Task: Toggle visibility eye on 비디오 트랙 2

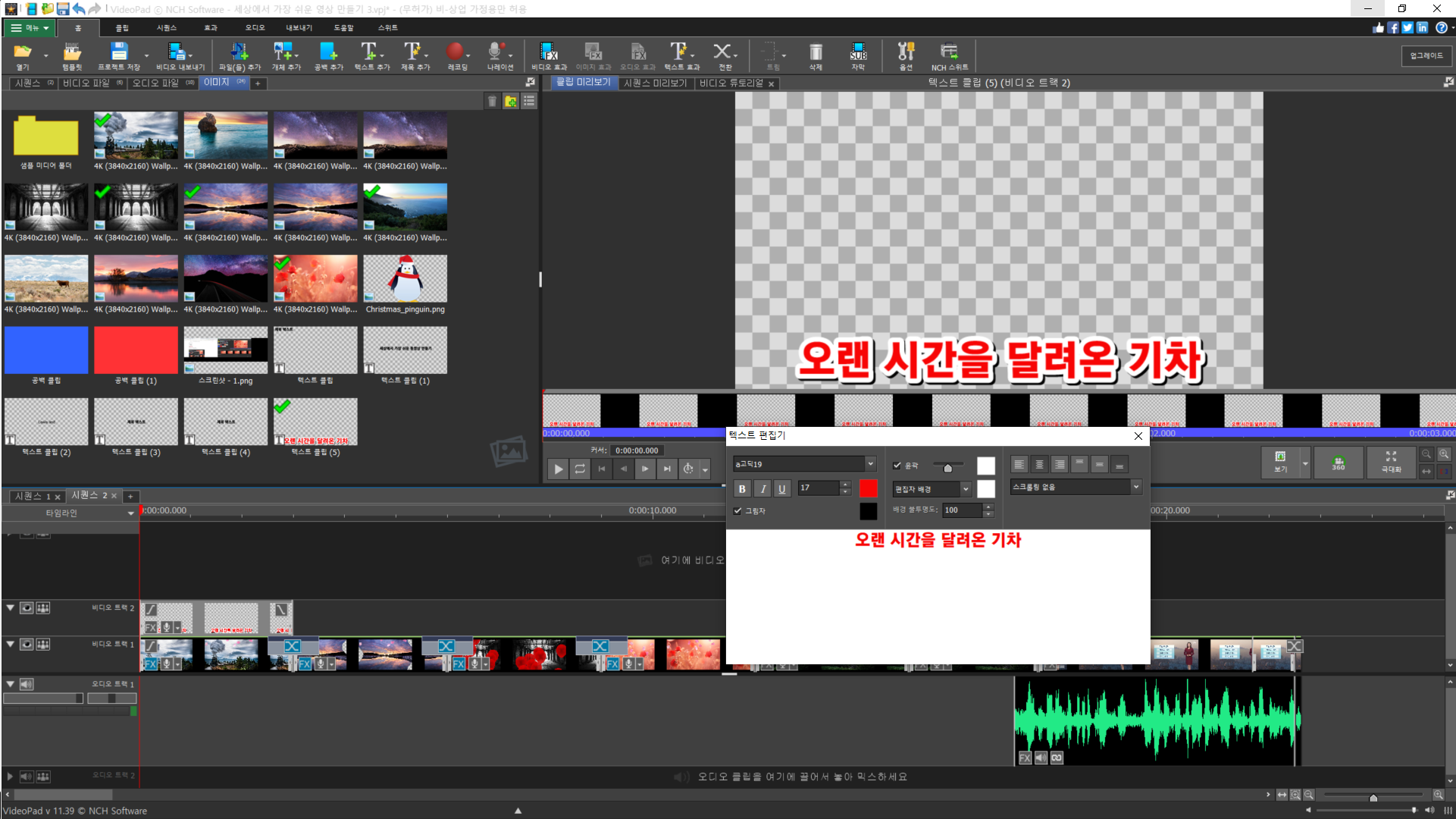Action: click(27, 608)
